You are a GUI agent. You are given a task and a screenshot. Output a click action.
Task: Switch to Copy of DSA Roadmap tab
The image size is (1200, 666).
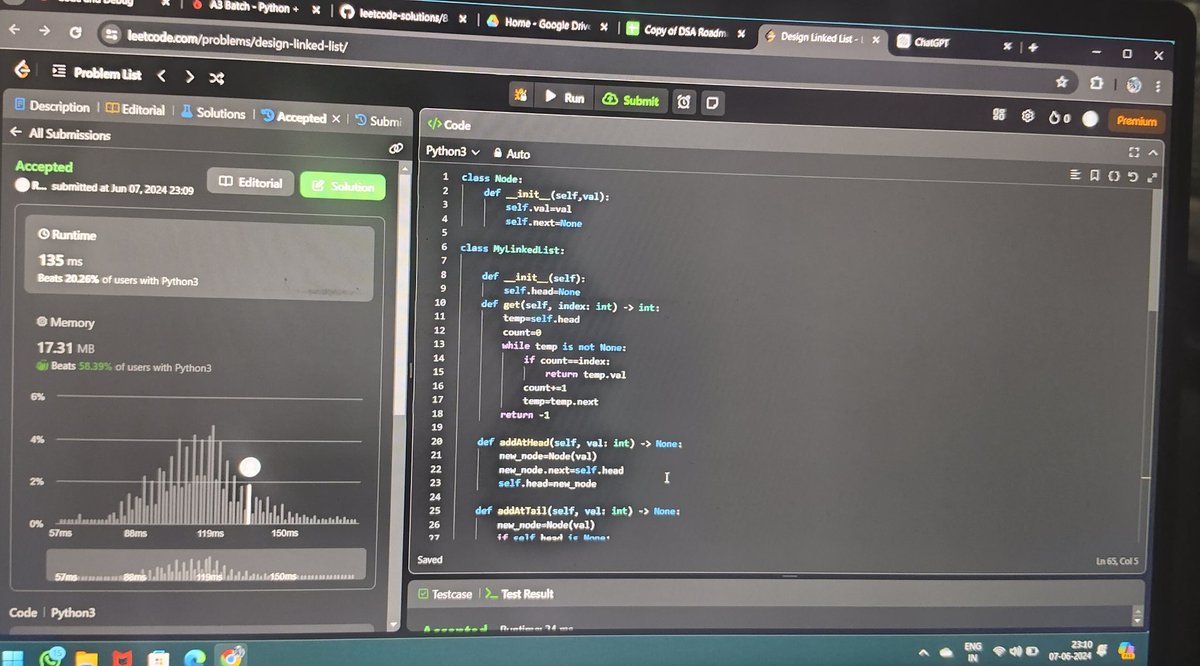[x=685, y=30]
